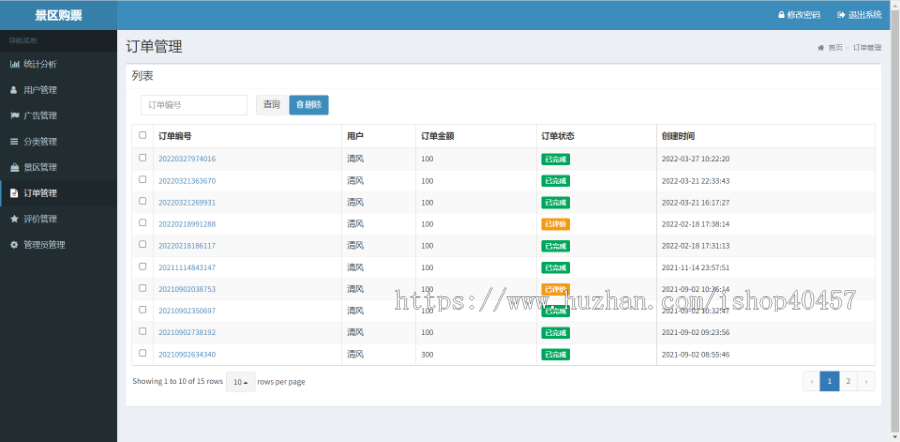Screen dimensions: 900x442
Task: Click orange 已评价 badge for order 20220218991288
Action: click(556, 224)
